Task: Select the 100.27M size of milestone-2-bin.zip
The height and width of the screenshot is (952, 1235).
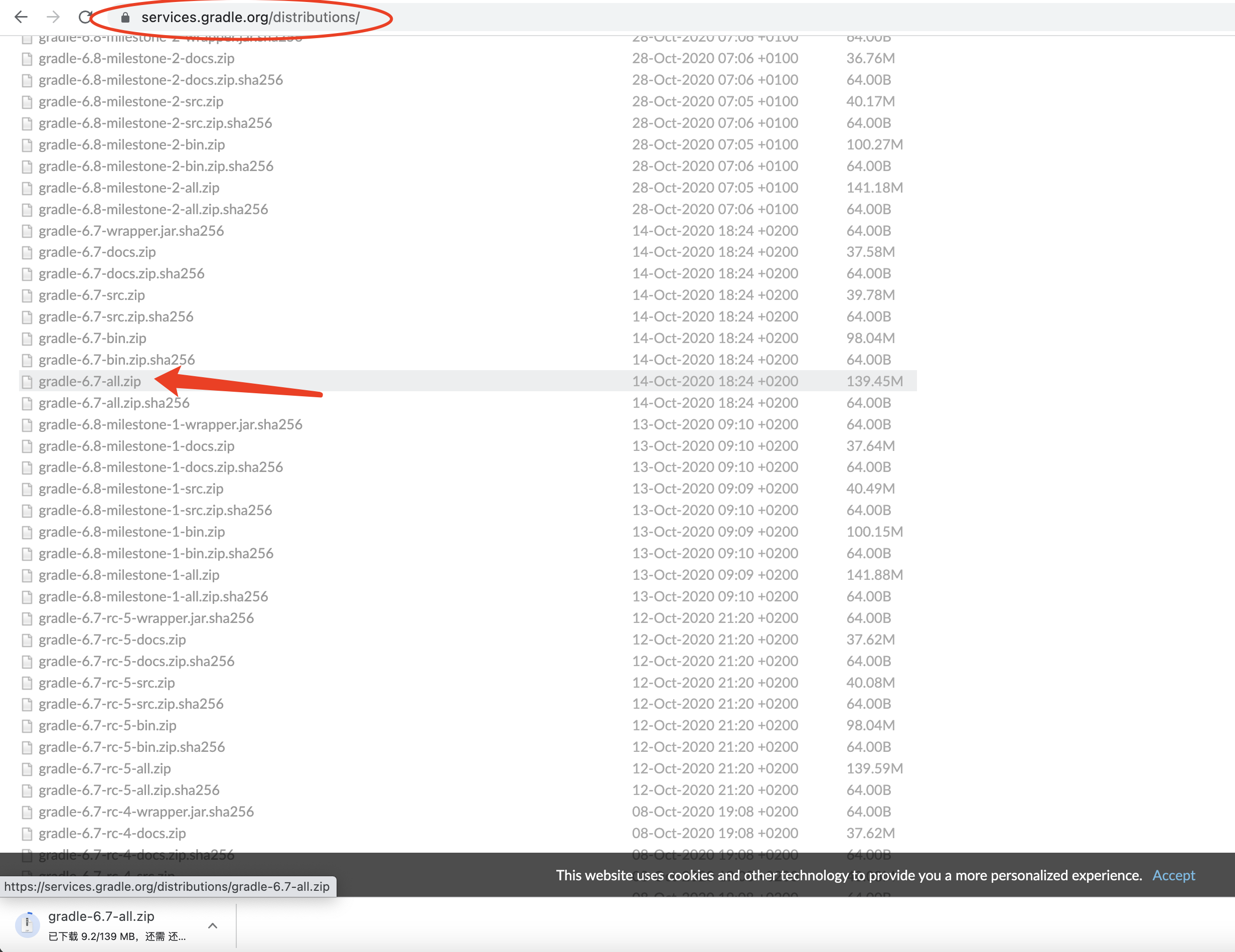Action: [874, 145]
